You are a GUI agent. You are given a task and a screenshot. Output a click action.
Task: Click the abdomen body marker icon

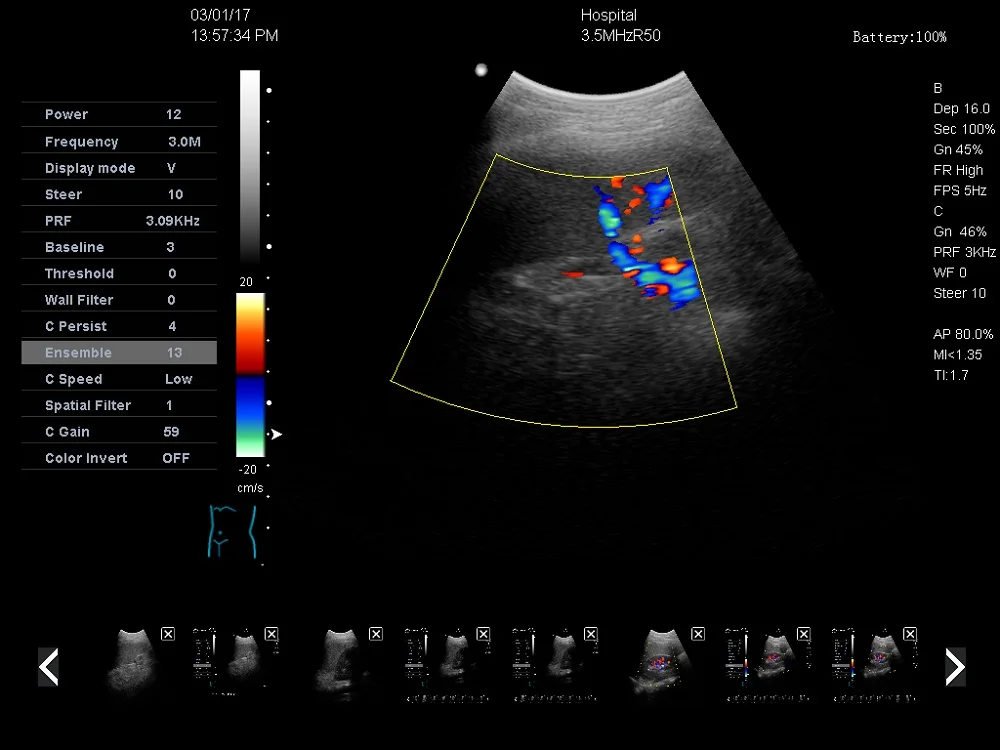pyautogui.click(x=232, y=532)
